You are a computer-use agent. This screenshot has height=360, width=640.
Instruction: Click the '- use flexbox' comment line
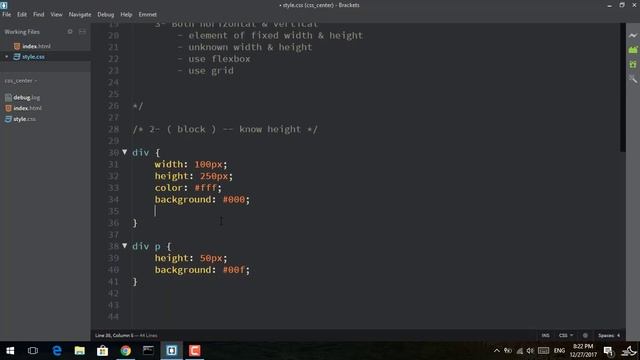(x=214, y=59)
